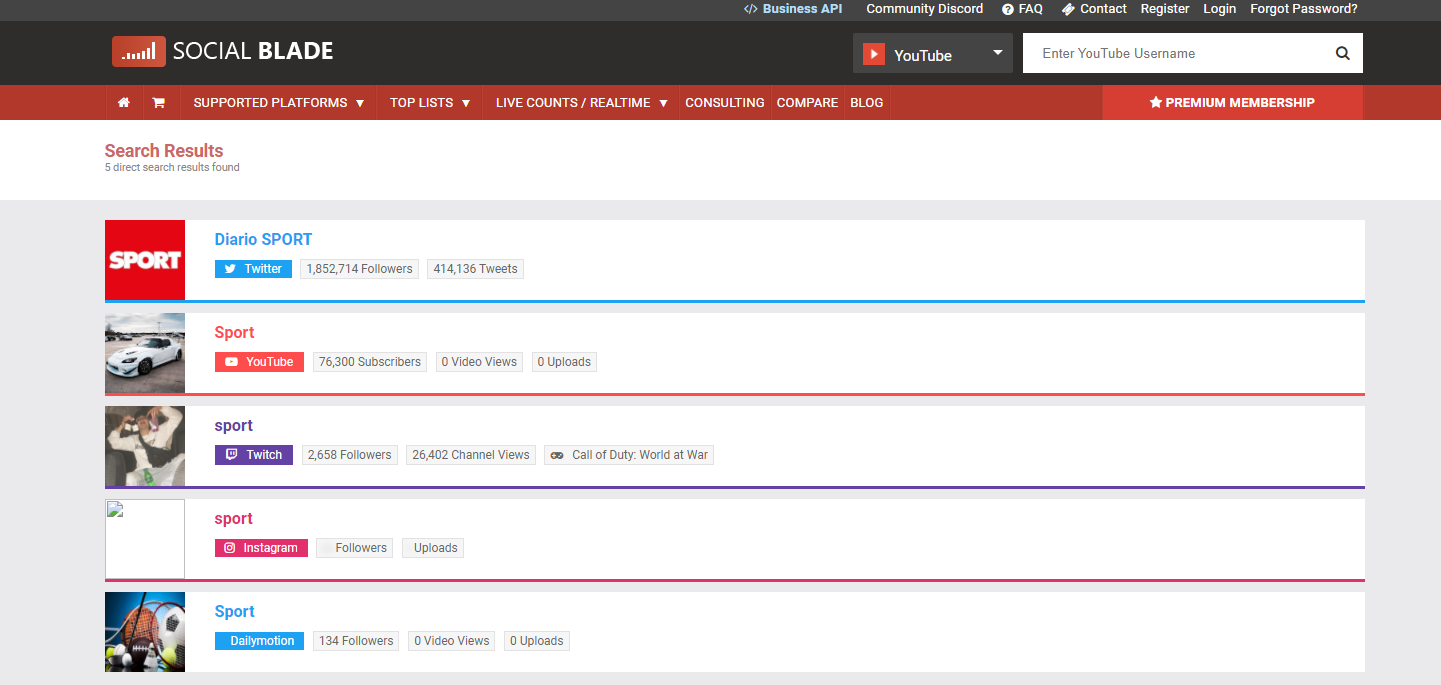Open the Twitch sport result title

click(x=234, y=426)
